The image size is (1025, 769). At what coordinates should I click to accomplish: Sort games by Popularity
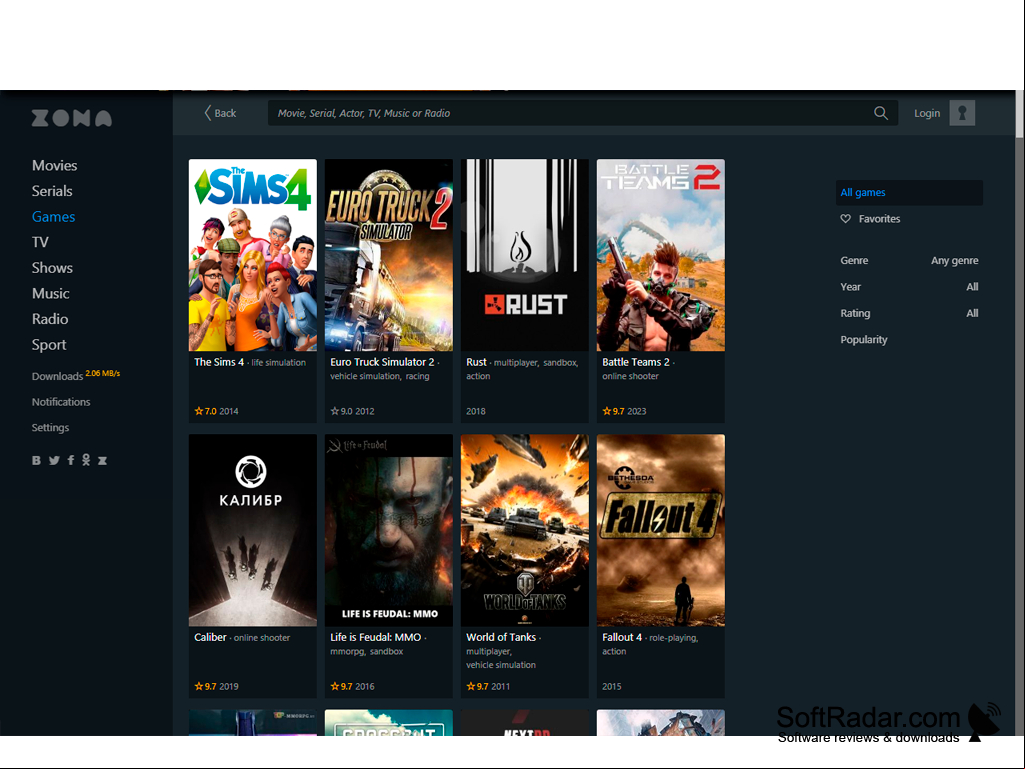864,339
